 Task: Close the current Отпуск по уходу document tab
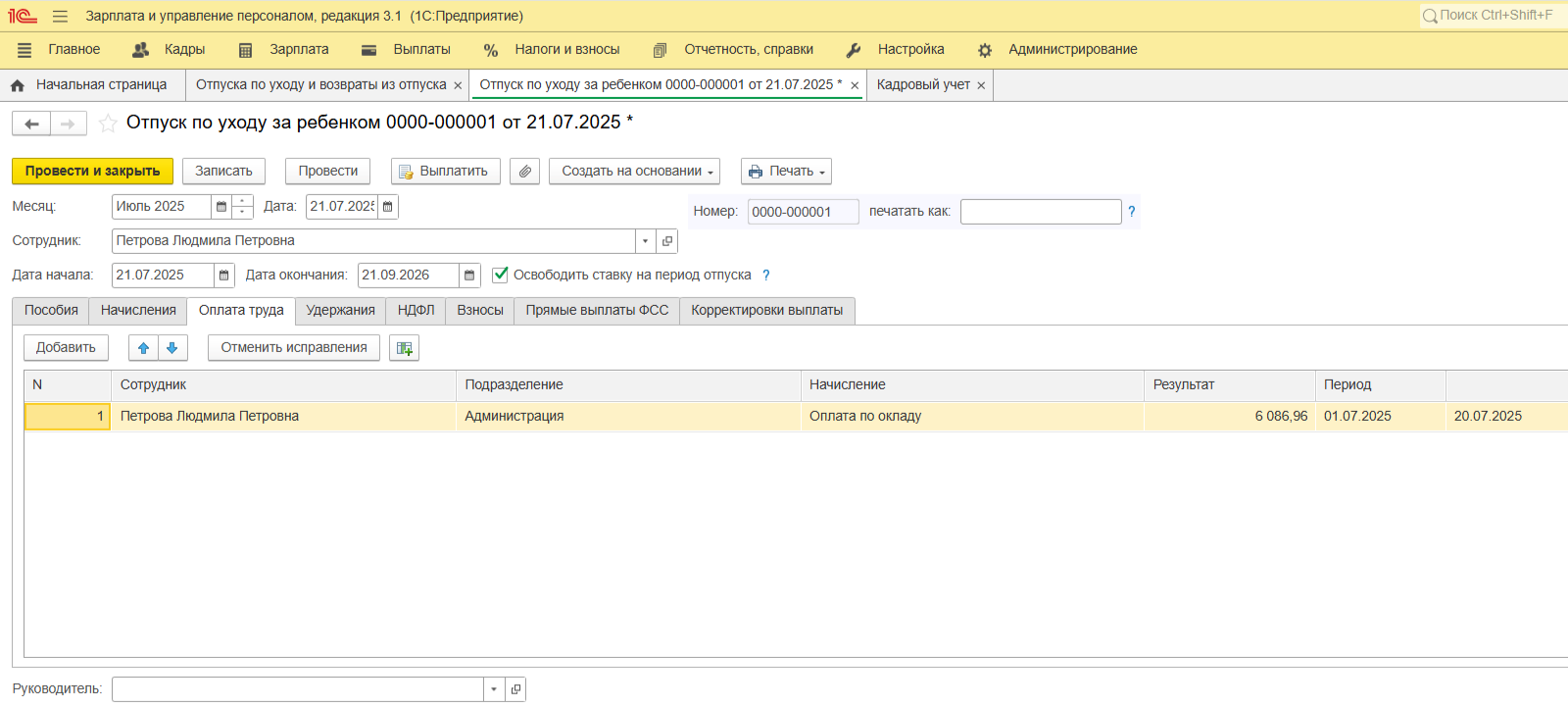(x=855, y=86)
